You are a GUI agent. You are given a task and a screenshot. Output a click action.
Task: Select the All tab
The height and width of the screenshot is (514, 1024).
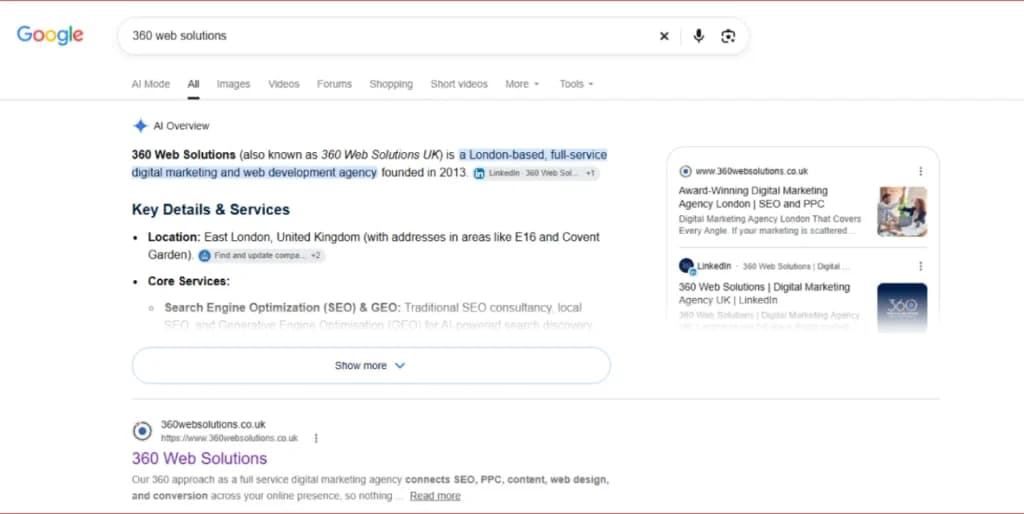[x=193, y=84]
